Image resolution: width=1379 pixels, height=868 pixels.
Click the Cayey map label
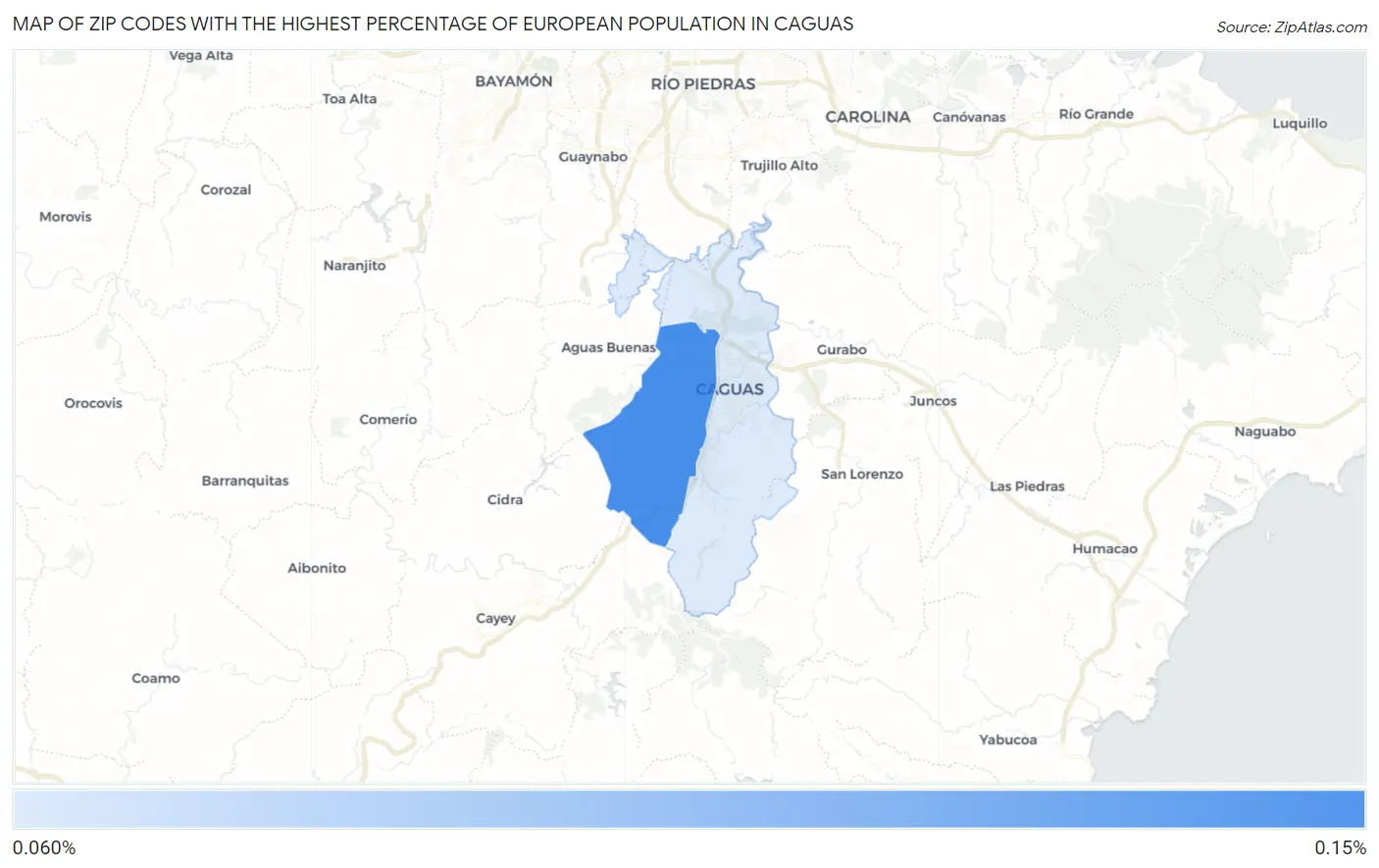click(495, 619)
